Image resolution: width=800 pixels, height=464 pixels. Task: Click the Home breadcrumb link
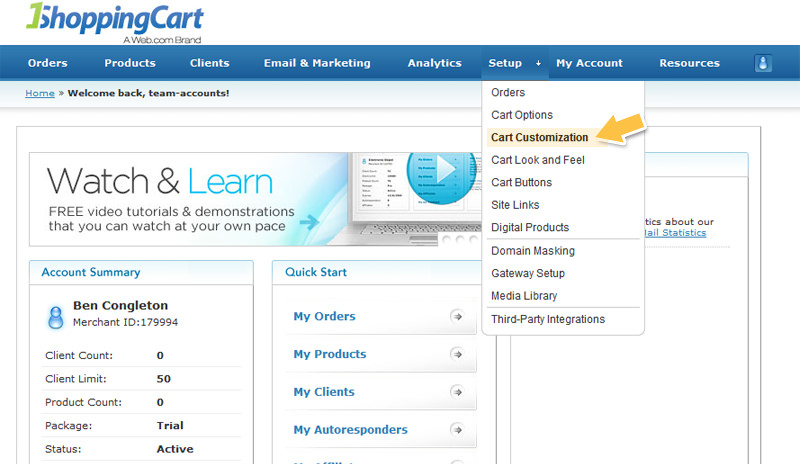tap(40, 93)
